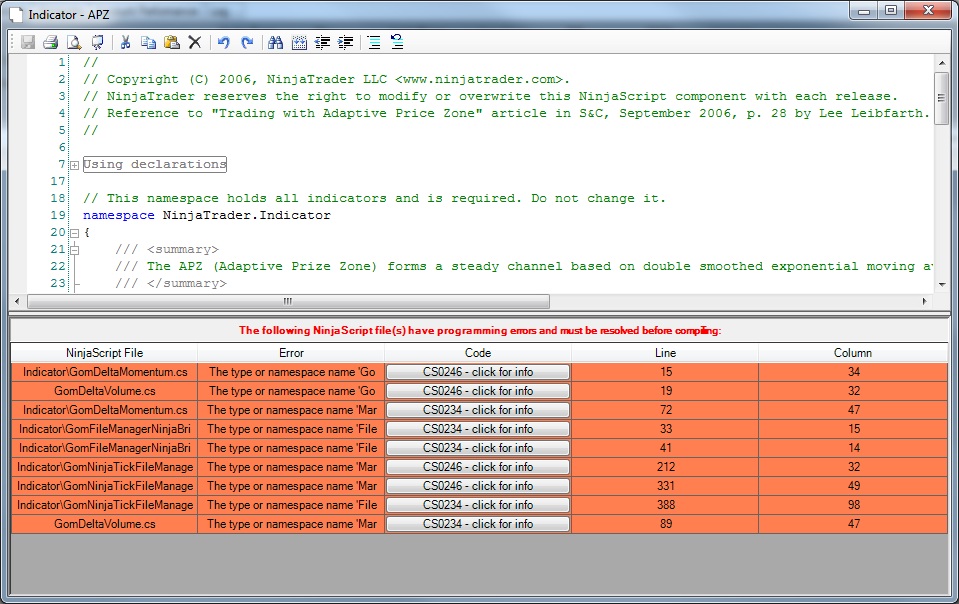959x604 pixels.
Task: Click the Column column header
Action: [853, 353]
